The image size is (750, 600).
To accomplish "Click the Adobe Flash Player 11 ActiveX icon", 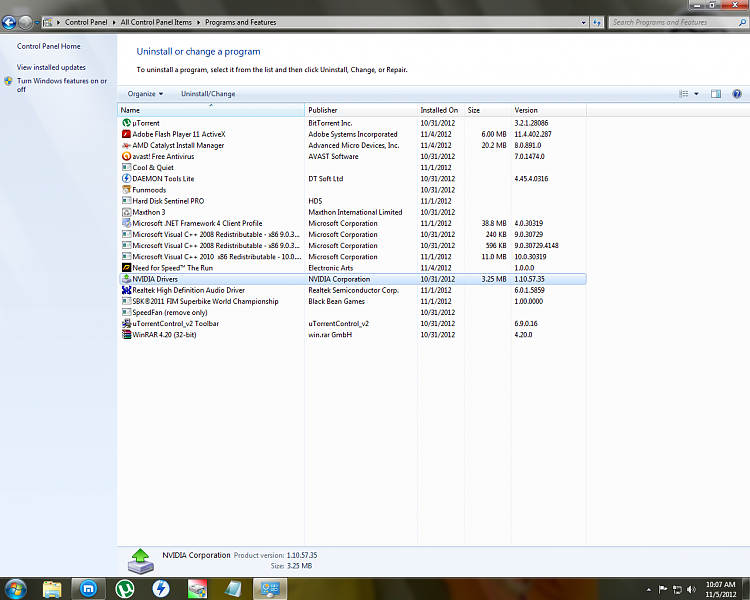I will 126,134.
